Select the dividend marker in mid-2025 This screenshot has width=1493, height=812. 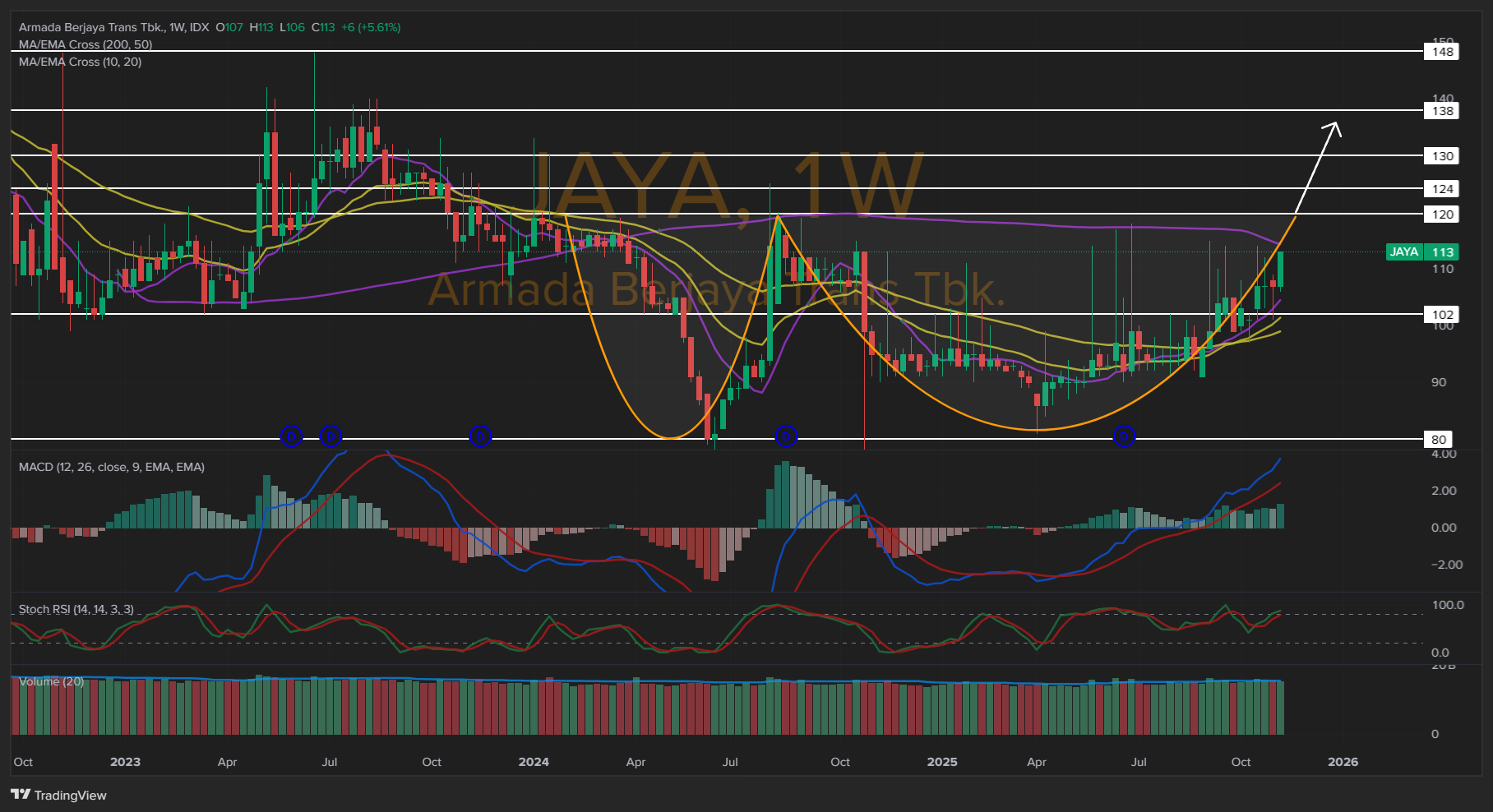(x=1124, y=436)
